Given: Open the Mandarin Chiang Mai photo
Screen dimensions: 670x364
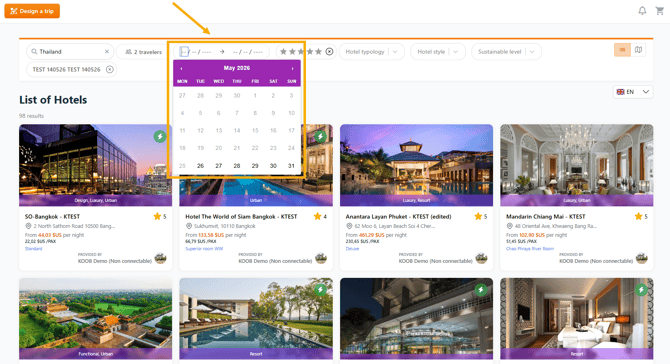Looking at the screenshot, I should (576, 165).
